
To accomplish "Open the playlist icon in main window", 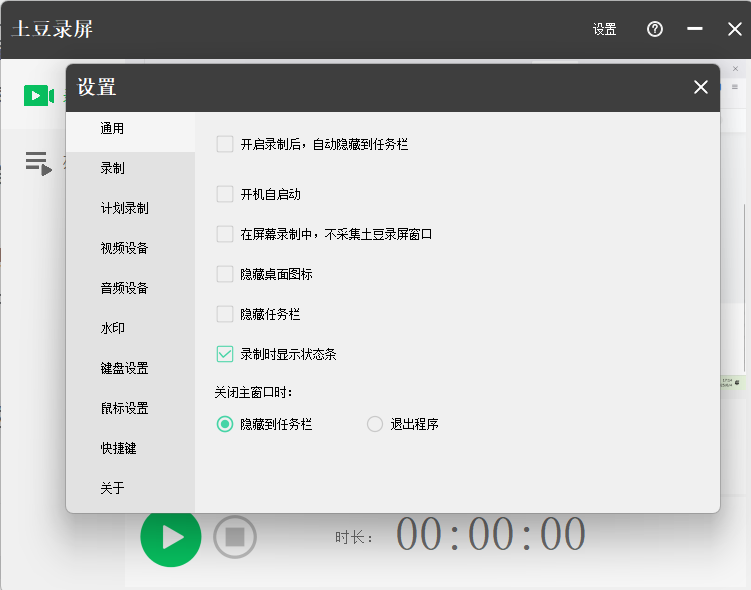I will [x=38, y=163].
